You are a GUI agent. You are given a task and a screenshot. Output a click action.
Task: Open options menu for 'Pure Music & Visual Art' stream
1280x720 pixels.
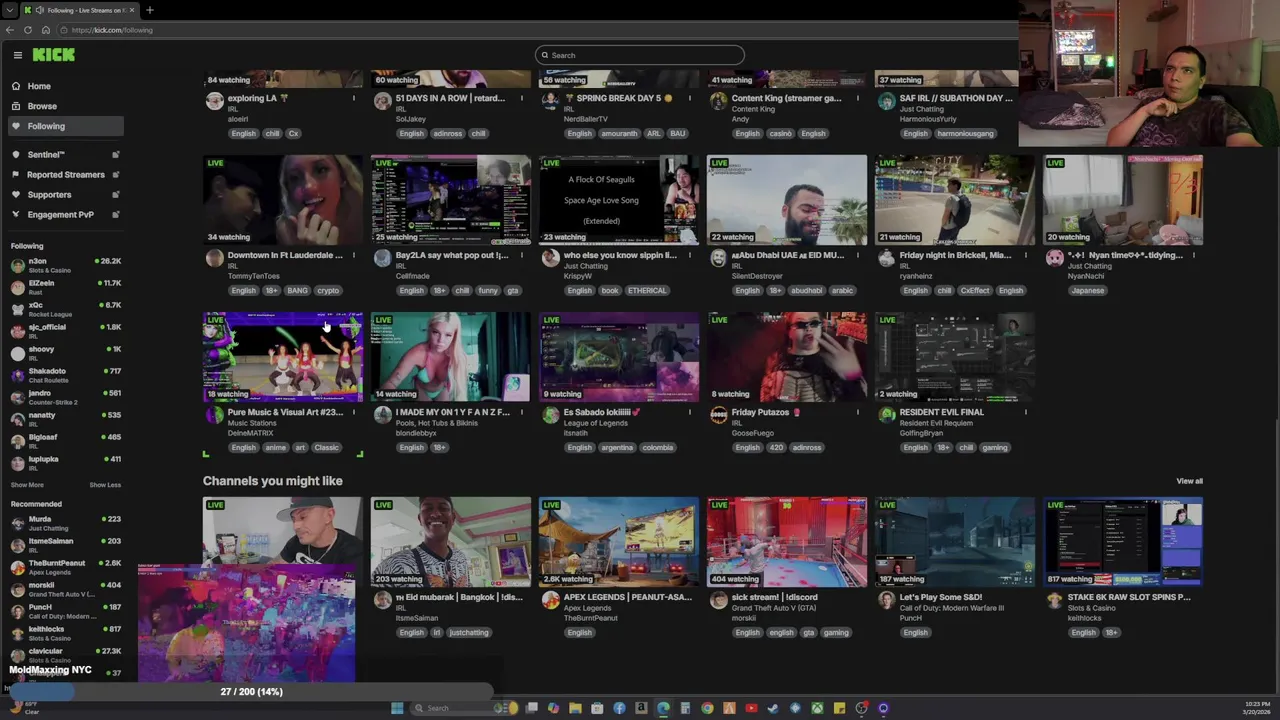353,412
